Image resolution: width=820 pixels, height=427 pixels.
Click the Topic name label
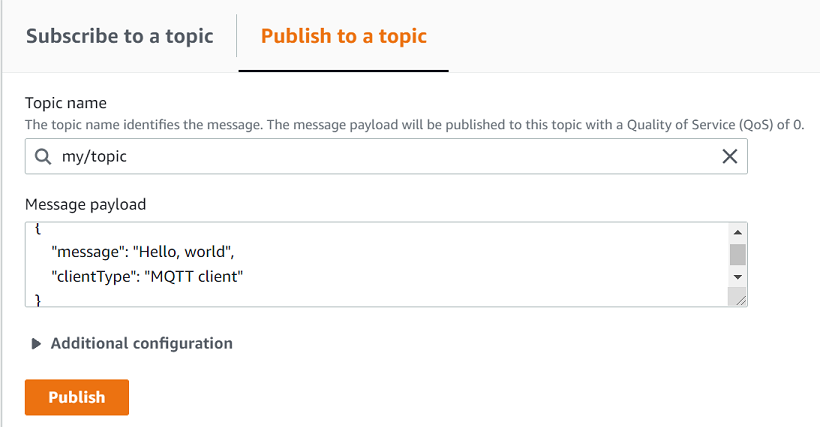point(66,103)
